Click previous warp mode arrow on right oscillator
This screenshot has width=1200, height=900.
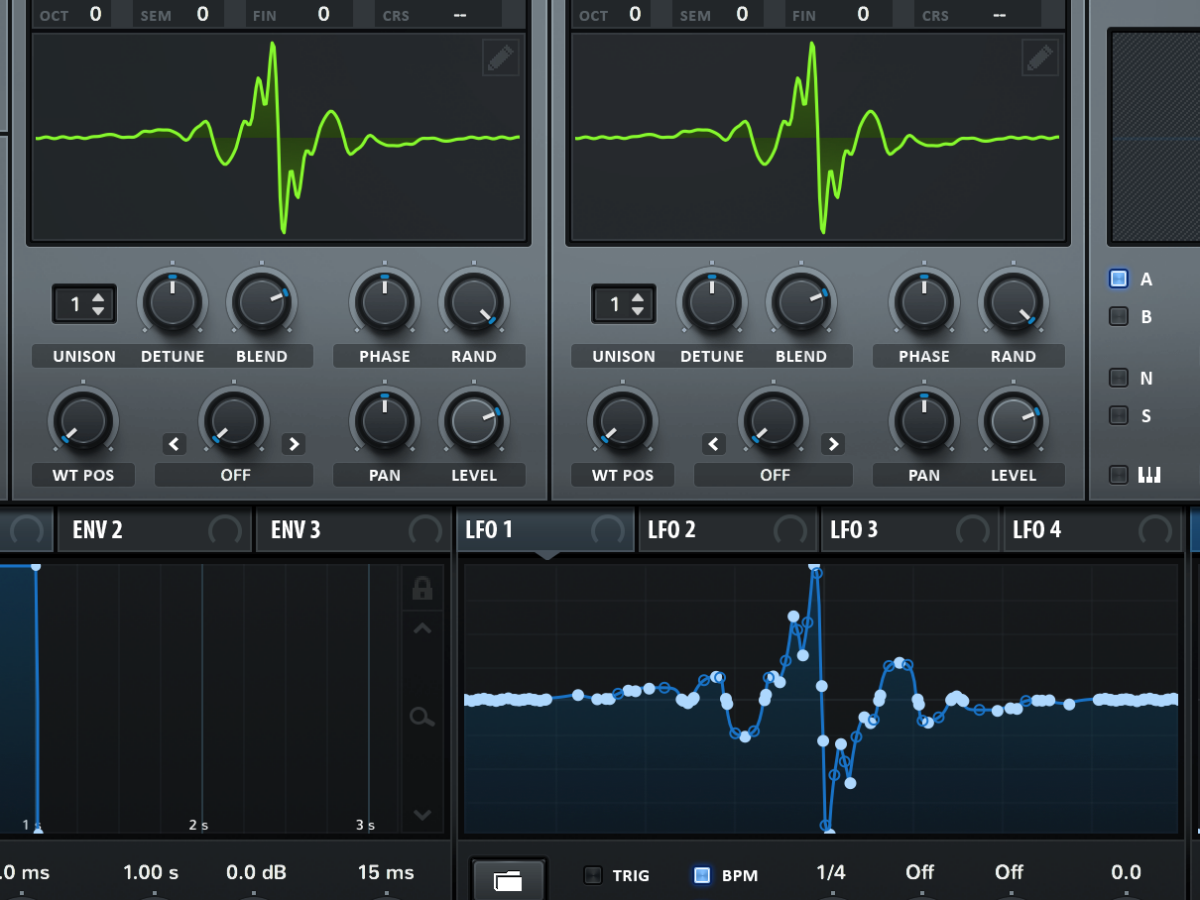point(713,444)
